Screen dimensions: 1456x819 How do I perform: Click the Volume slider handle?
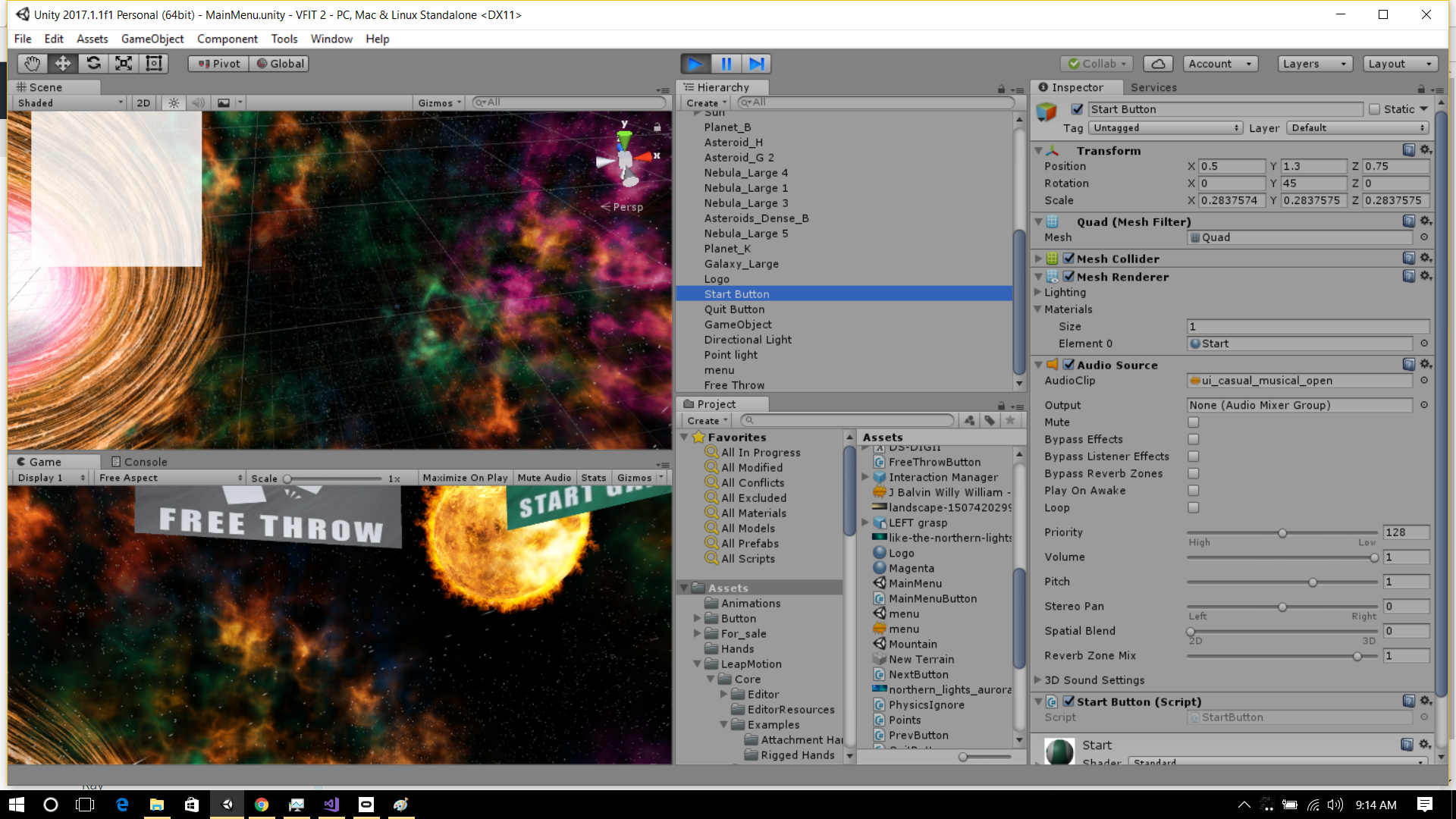(x=1373, y=557)
